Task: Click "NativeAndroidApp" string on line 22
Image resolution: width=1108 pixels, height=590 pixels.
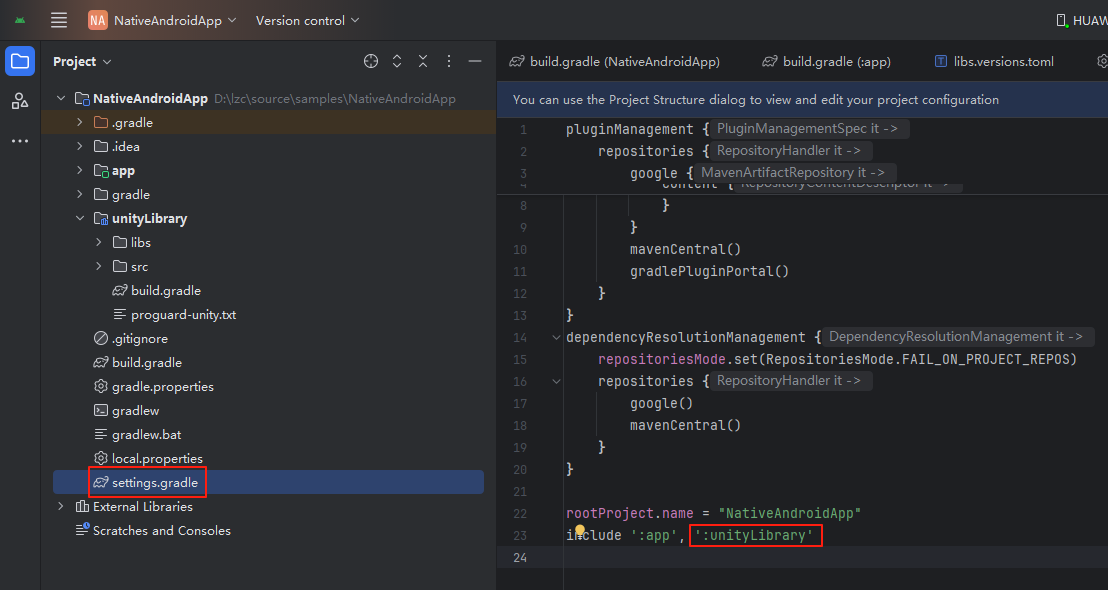Action: pos(789,514)
